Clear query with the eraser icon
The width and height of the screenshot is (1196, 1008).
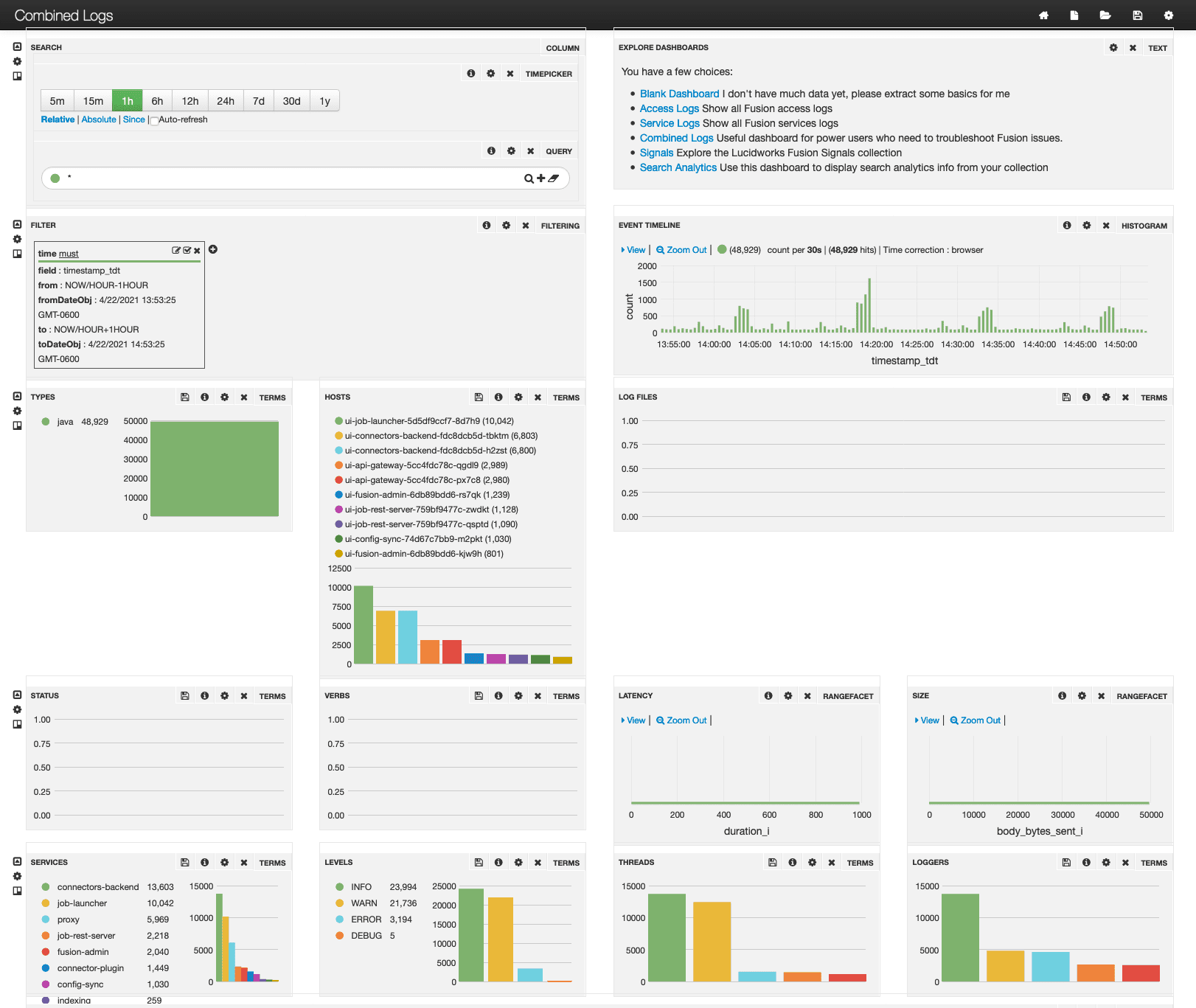tap(553, 178)
